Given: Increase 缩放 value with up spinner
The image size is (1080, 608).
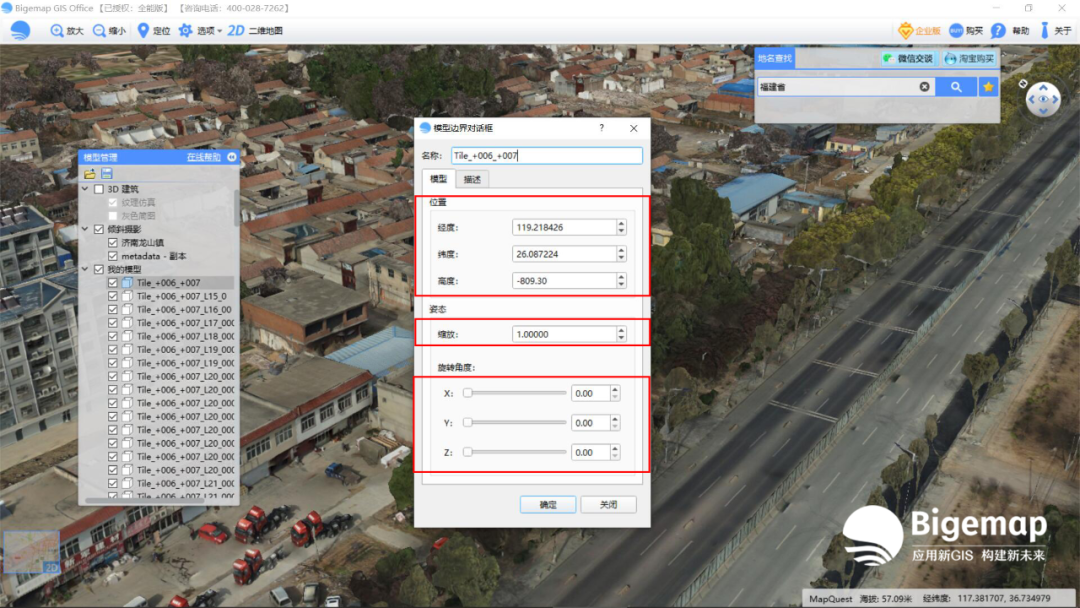Looking at the screenshot, I should [x=621, y=330].
